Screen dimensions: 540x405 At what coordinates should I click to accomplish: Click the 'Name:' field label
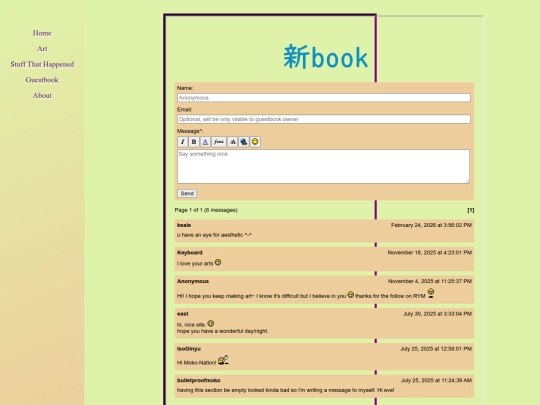click(185, 88)
